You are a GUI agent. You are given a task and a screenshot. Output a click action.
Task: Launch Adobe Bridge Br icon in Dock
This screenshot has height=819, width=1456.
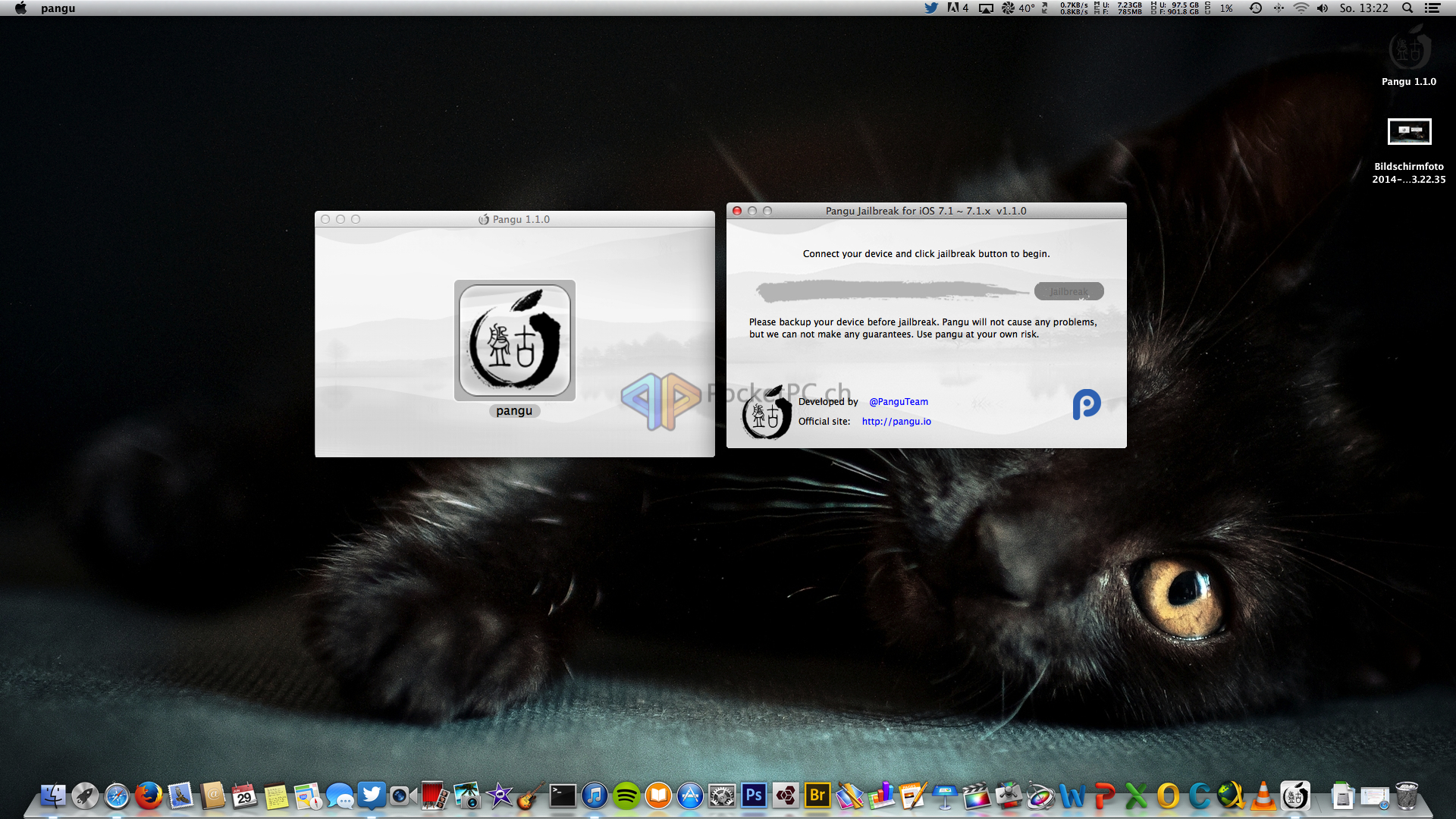[817, 795]
